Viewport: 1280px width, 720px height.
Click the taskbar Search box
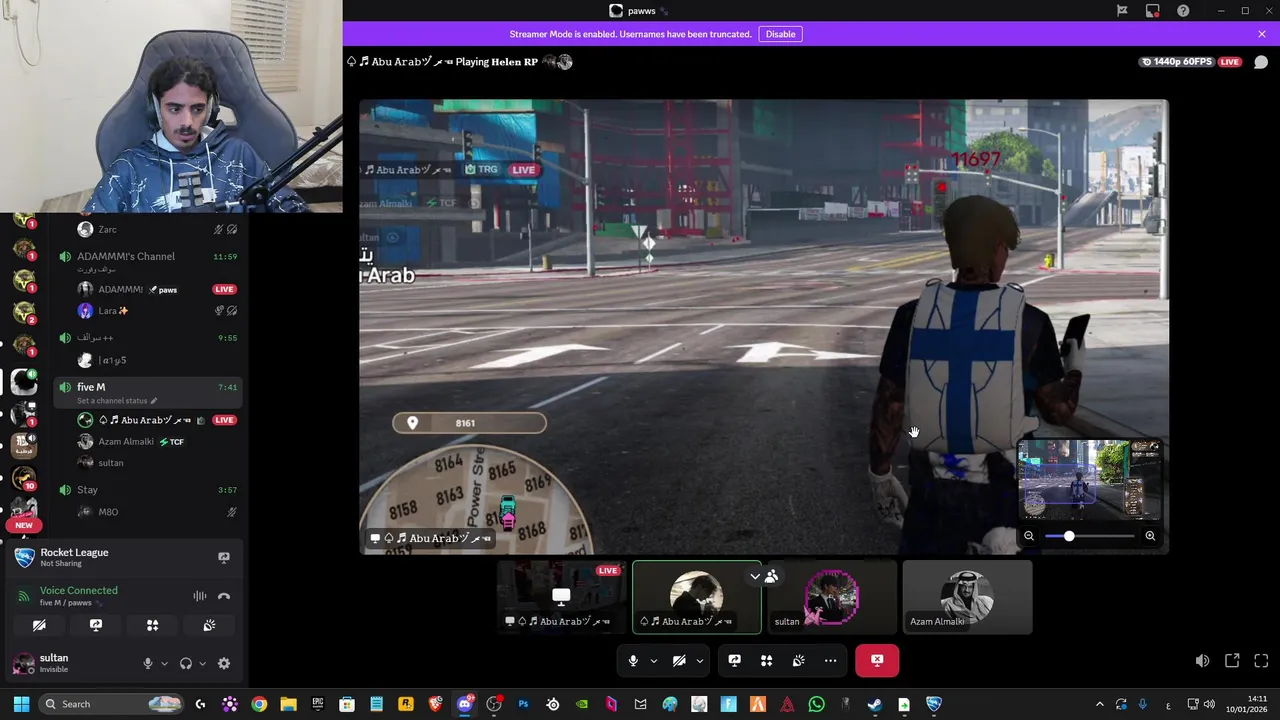coord(112,704)
